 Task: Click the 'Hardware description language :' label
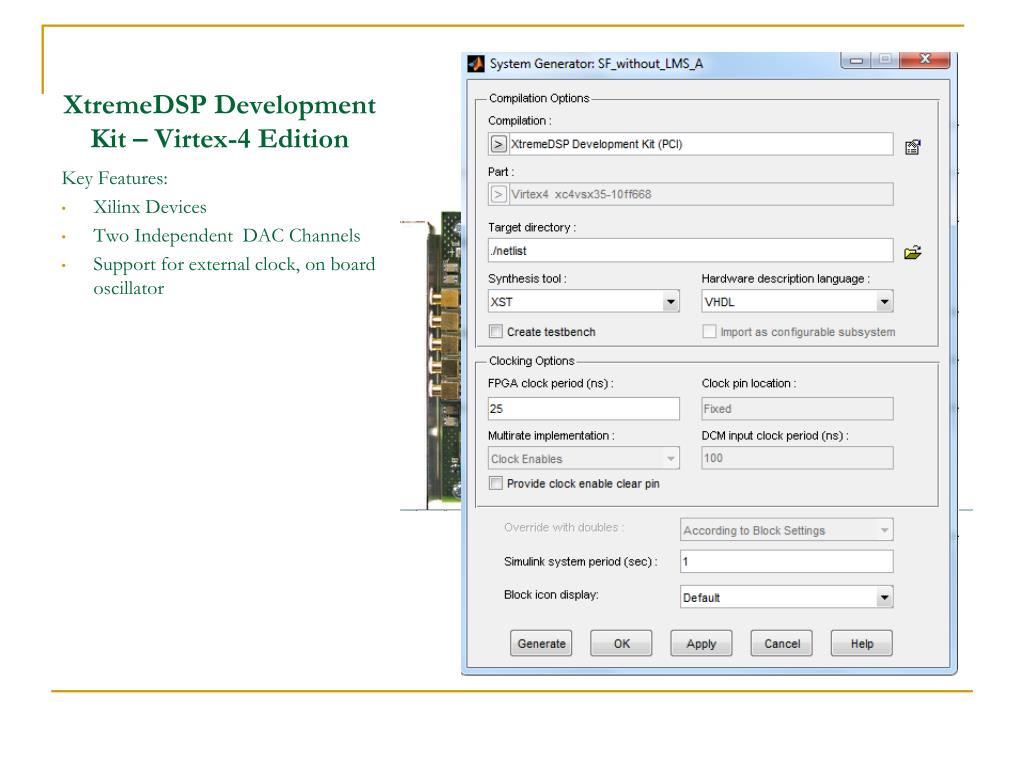coord(786,278)
